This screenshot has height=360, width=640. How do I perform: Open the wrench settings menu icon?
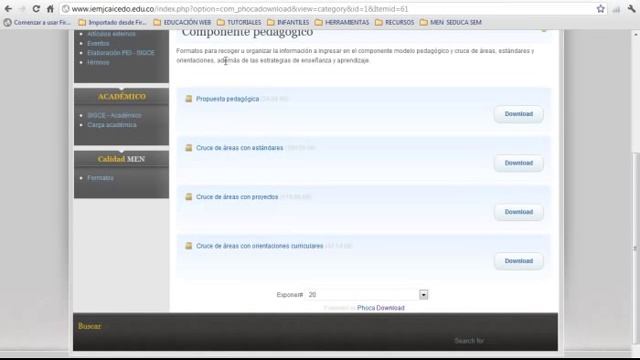631,9
